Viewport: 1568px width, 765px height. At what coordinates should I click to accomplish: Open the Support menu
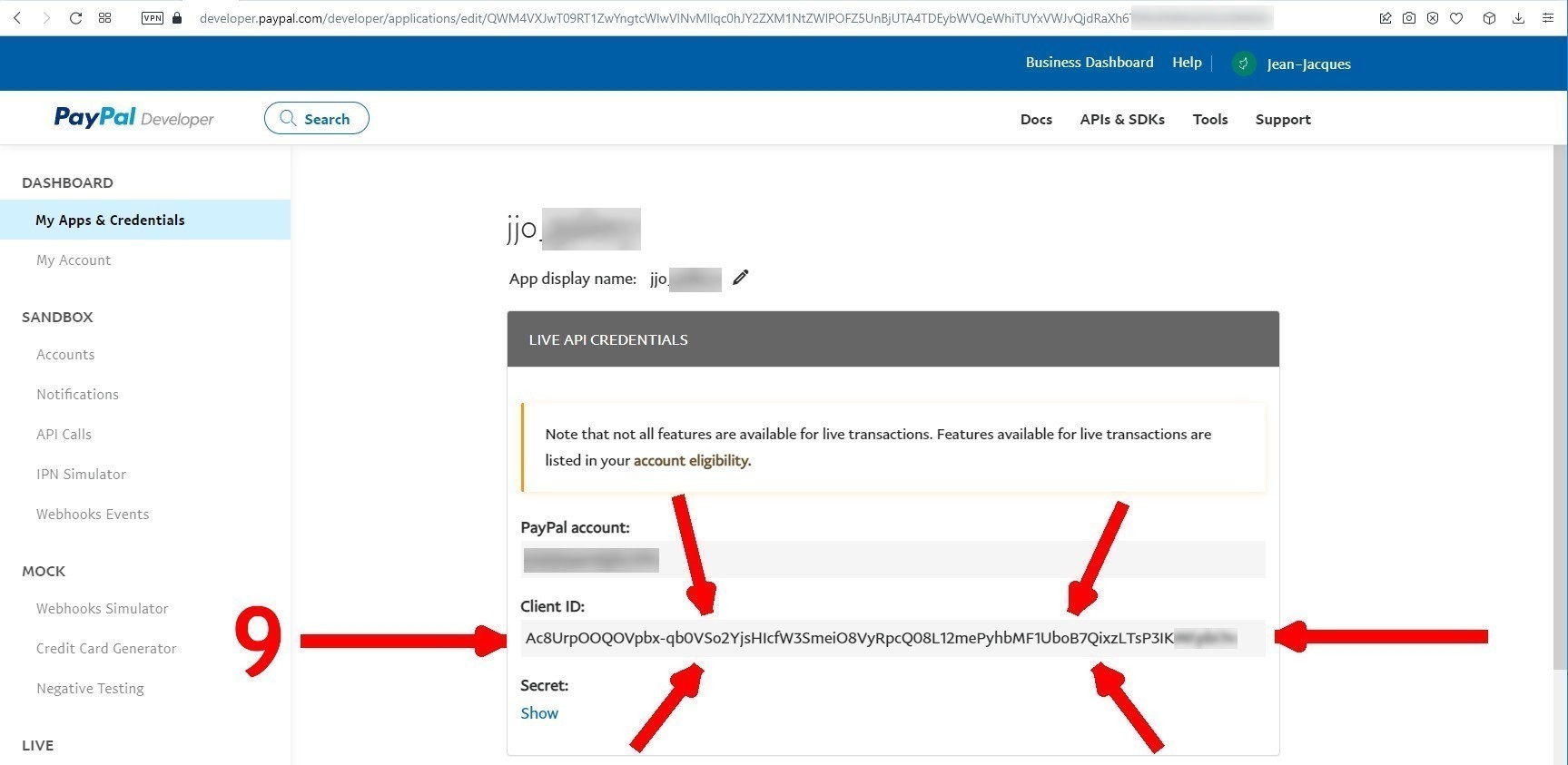point(1283,119)
